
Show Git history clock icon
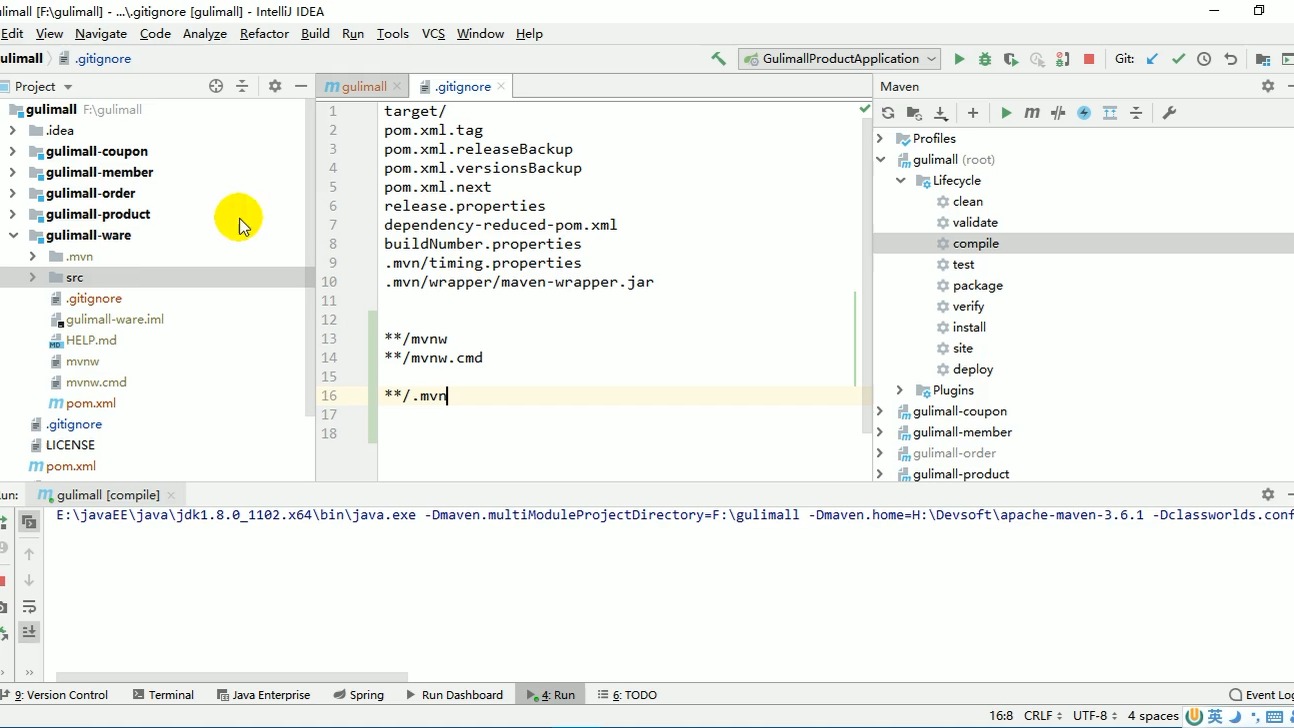click(x=1204, y=59)
